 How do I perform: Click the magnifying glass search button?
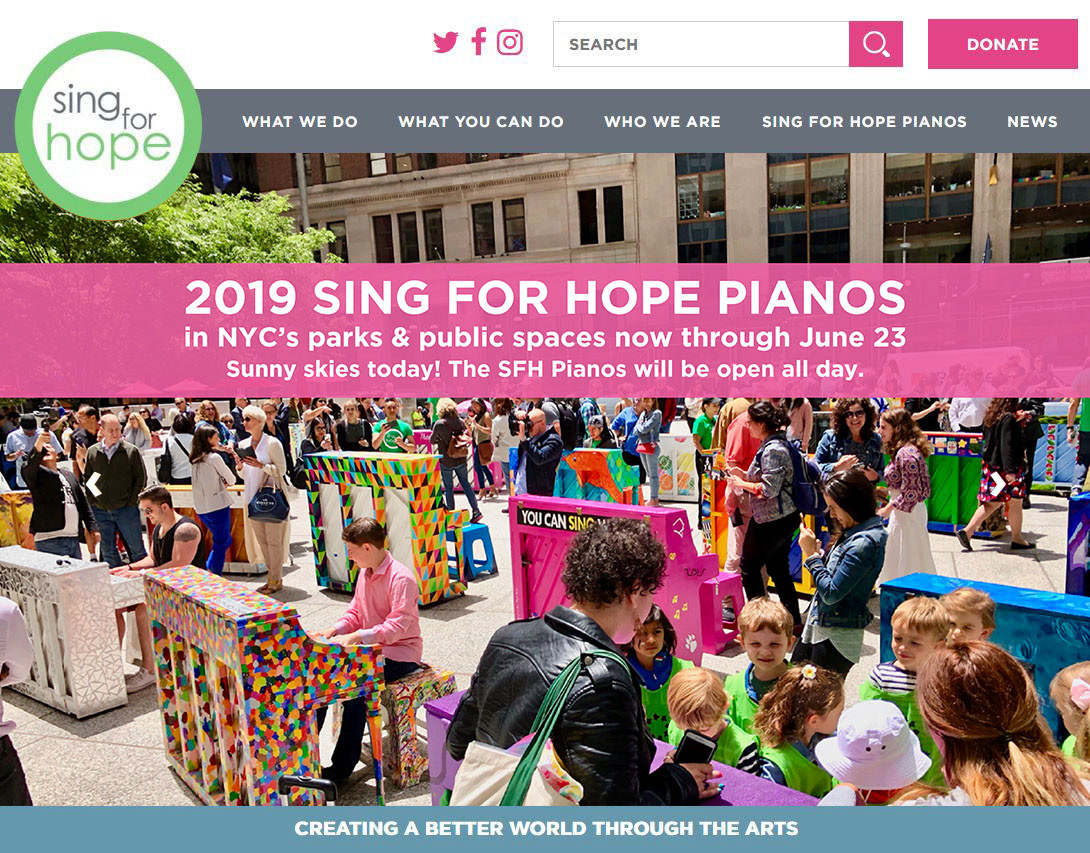point(876,44)
